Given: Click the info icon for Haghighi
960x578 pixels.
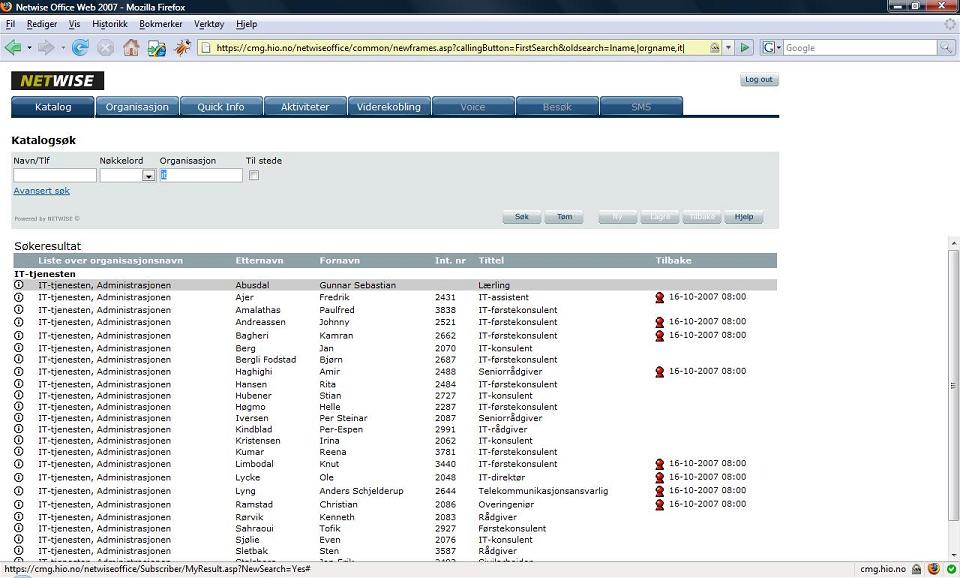Looking at the screenshot, I should 18,372.
